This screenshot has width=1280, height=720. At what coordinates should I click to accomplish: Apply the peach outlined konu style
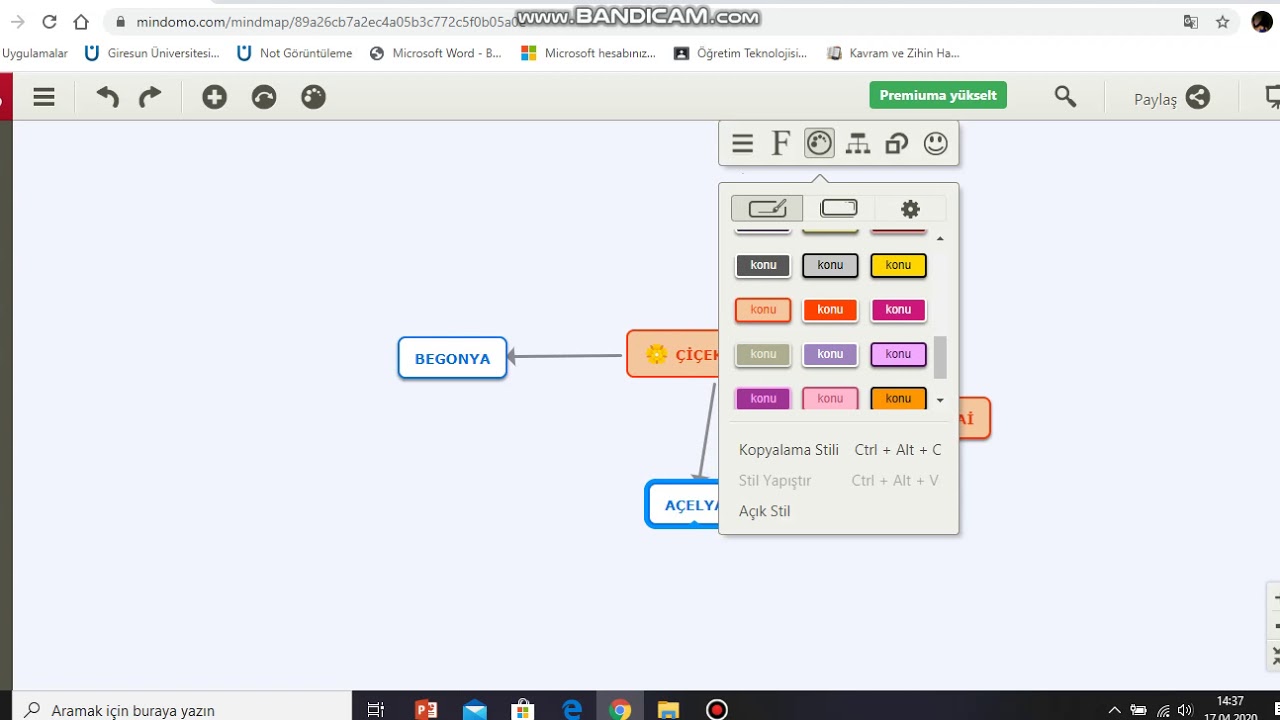[763, 310]
